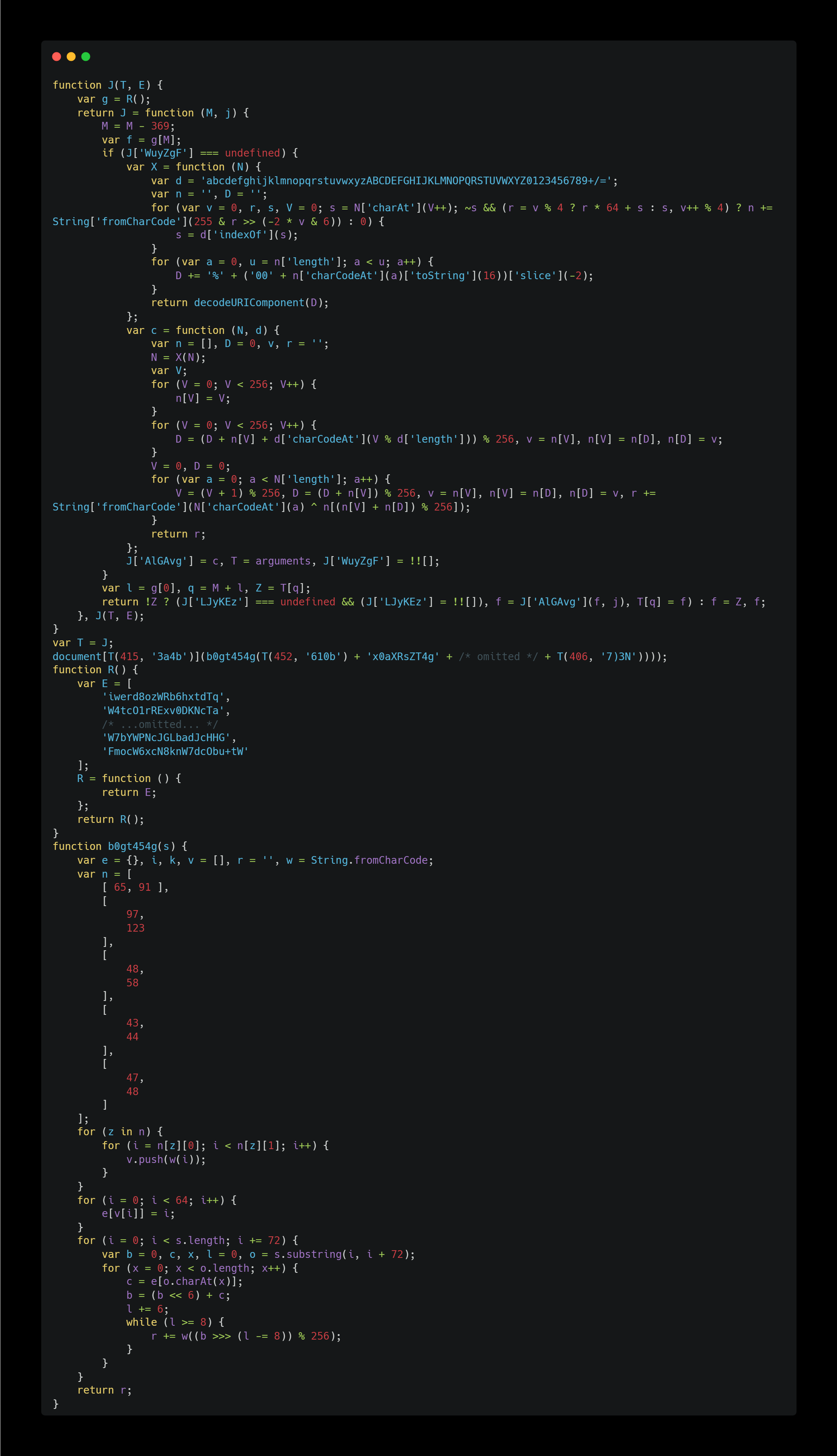Image resolution: width=837 pixels, height=1456 pixels.
Task: Select the statement 'c = e[o.charAt(x)];'
Action: pyautogui.click(x=185, y=1281)
